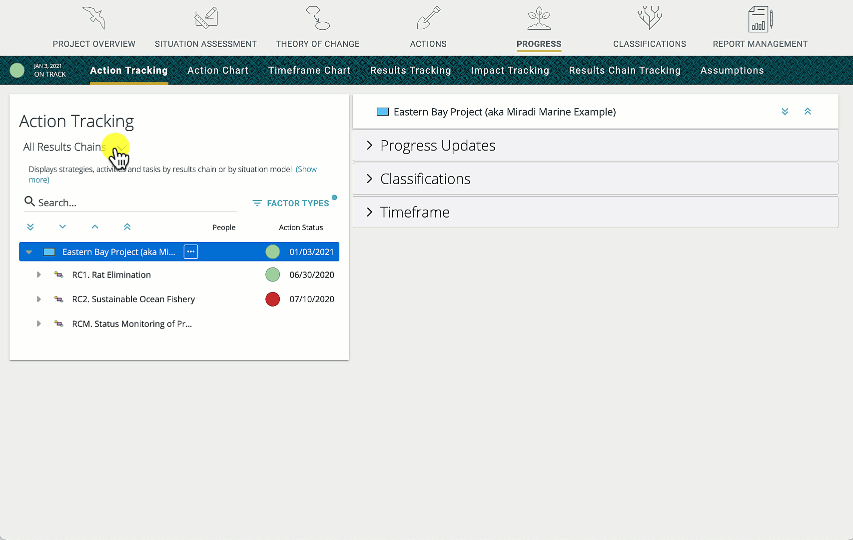Expand all tree rows with double-down arrows

[30, 228]
